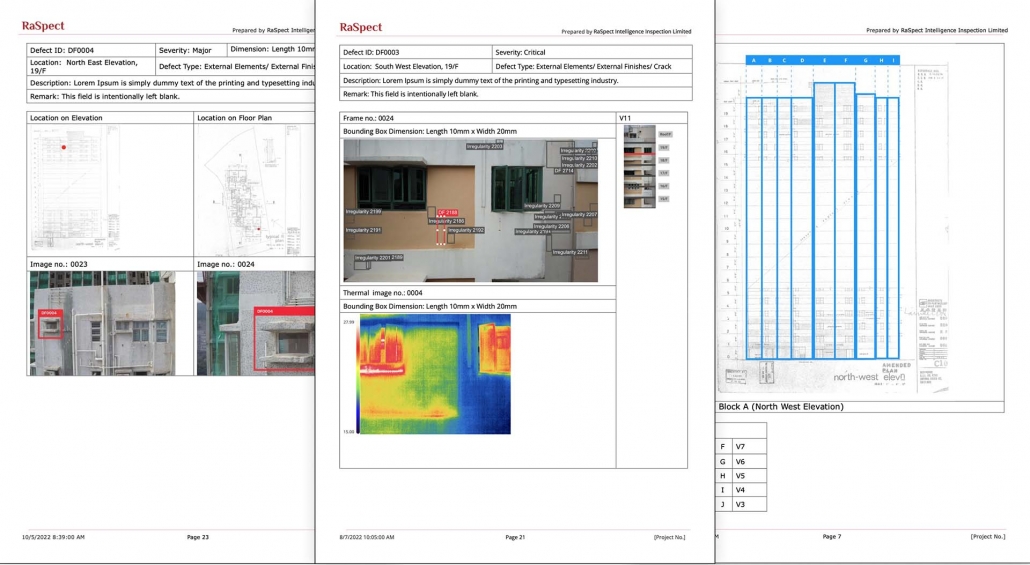
Task: Select 'Location: South West Elevation, 19/F' cell
Action: tap(416, 66)
